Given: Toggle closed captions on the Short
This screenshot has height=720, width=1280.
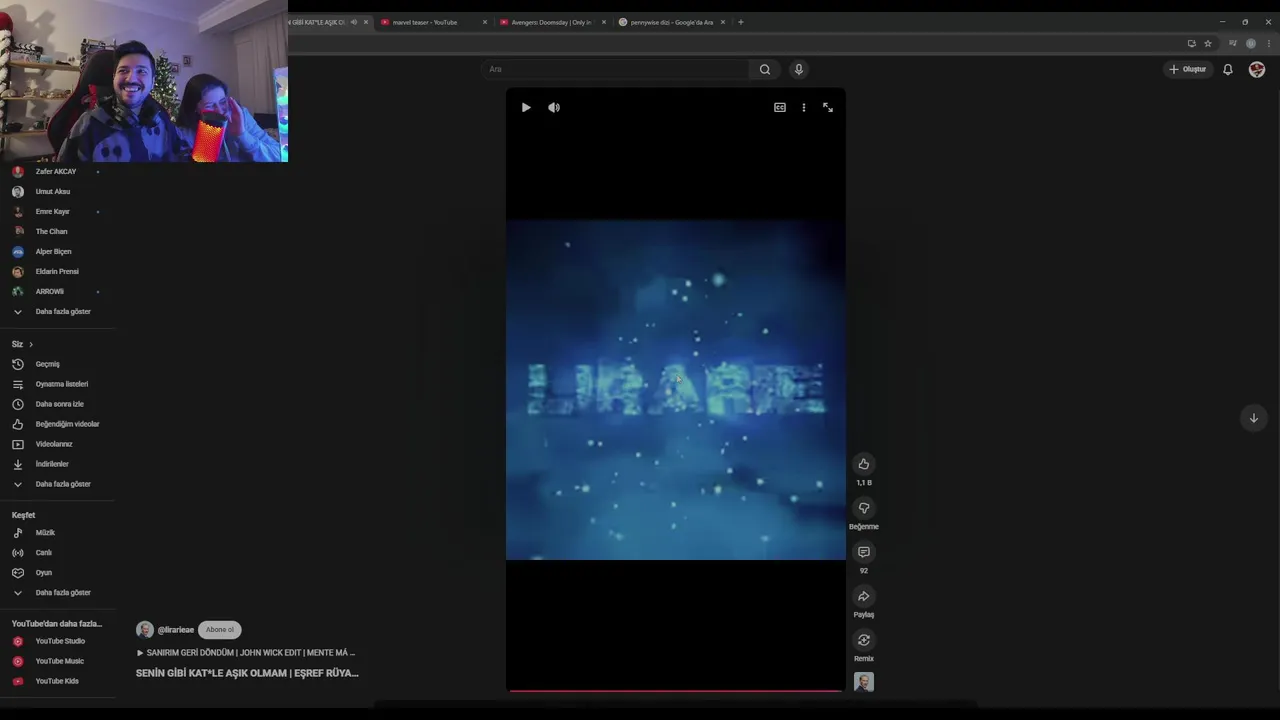Looking at the screenshot, I should click(780, 107).
